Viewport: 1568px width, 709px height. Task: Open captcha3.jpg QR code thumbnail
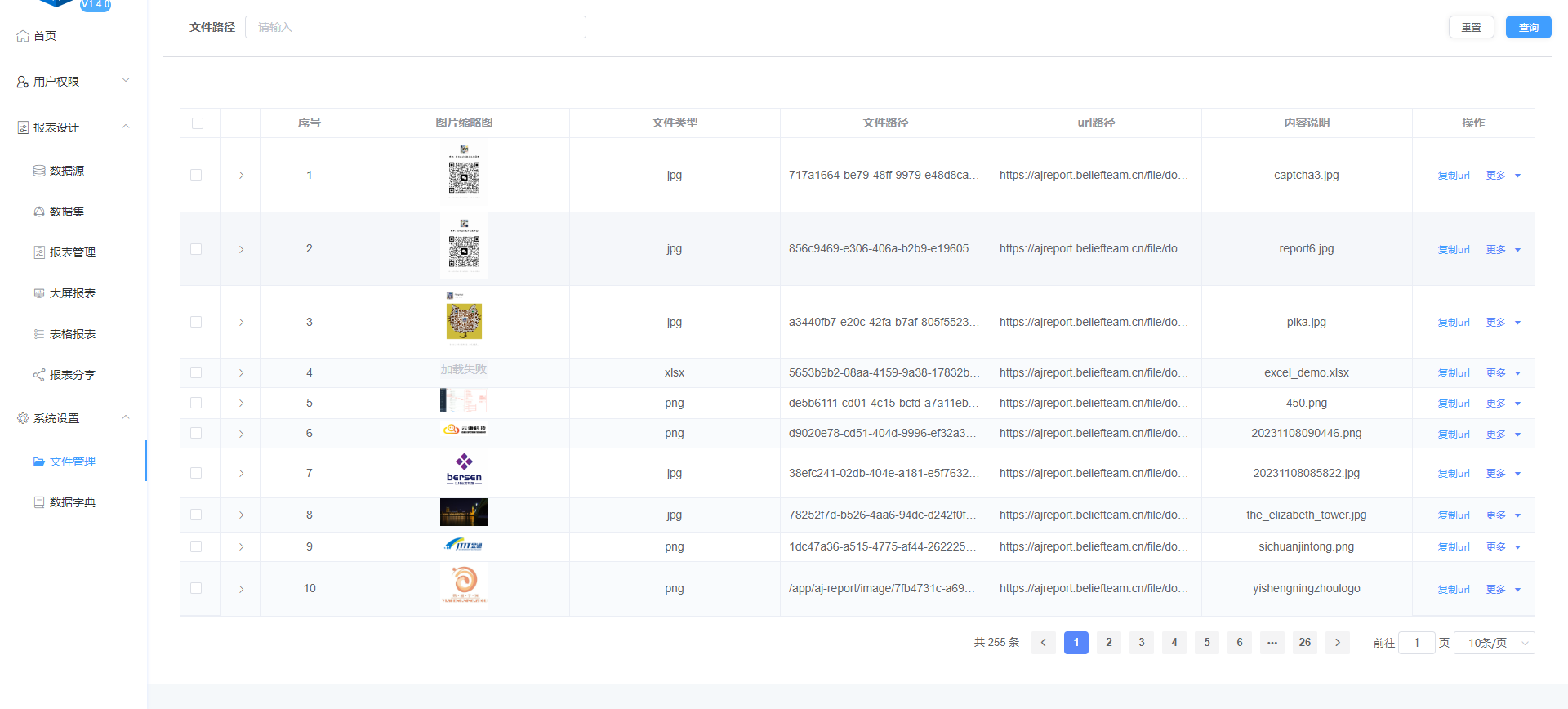[464, 172]
